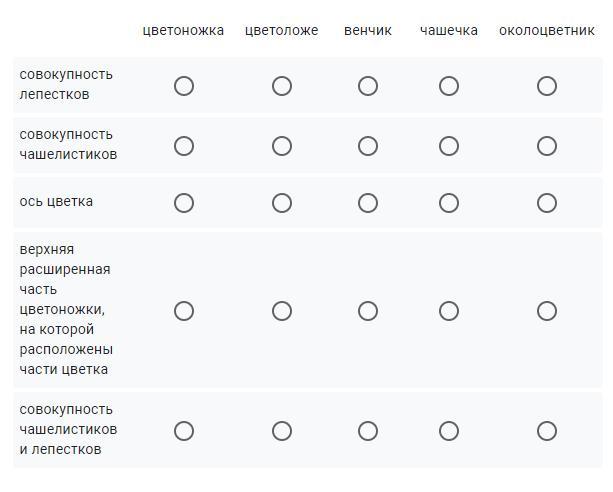The width and height of the screenshot is (613, 492).
Task: Choose цветоложе for совокупность чашелистиков row
Action: tap(281, 146)
